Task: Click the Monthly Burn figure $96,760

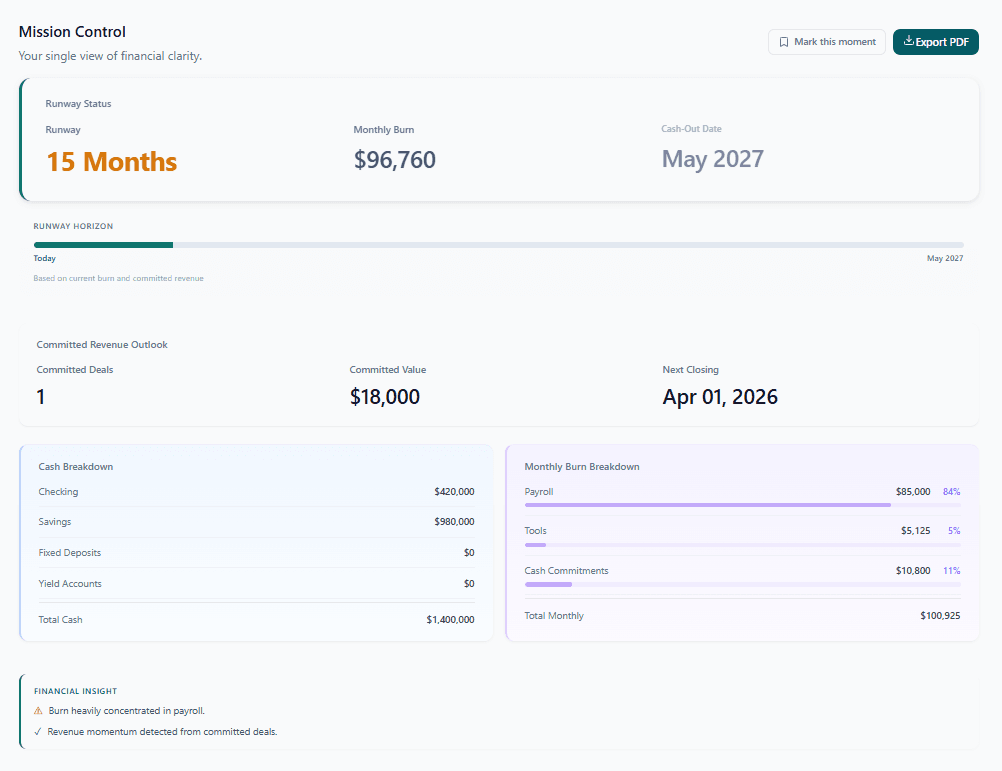Action: [x=394, y=159]
